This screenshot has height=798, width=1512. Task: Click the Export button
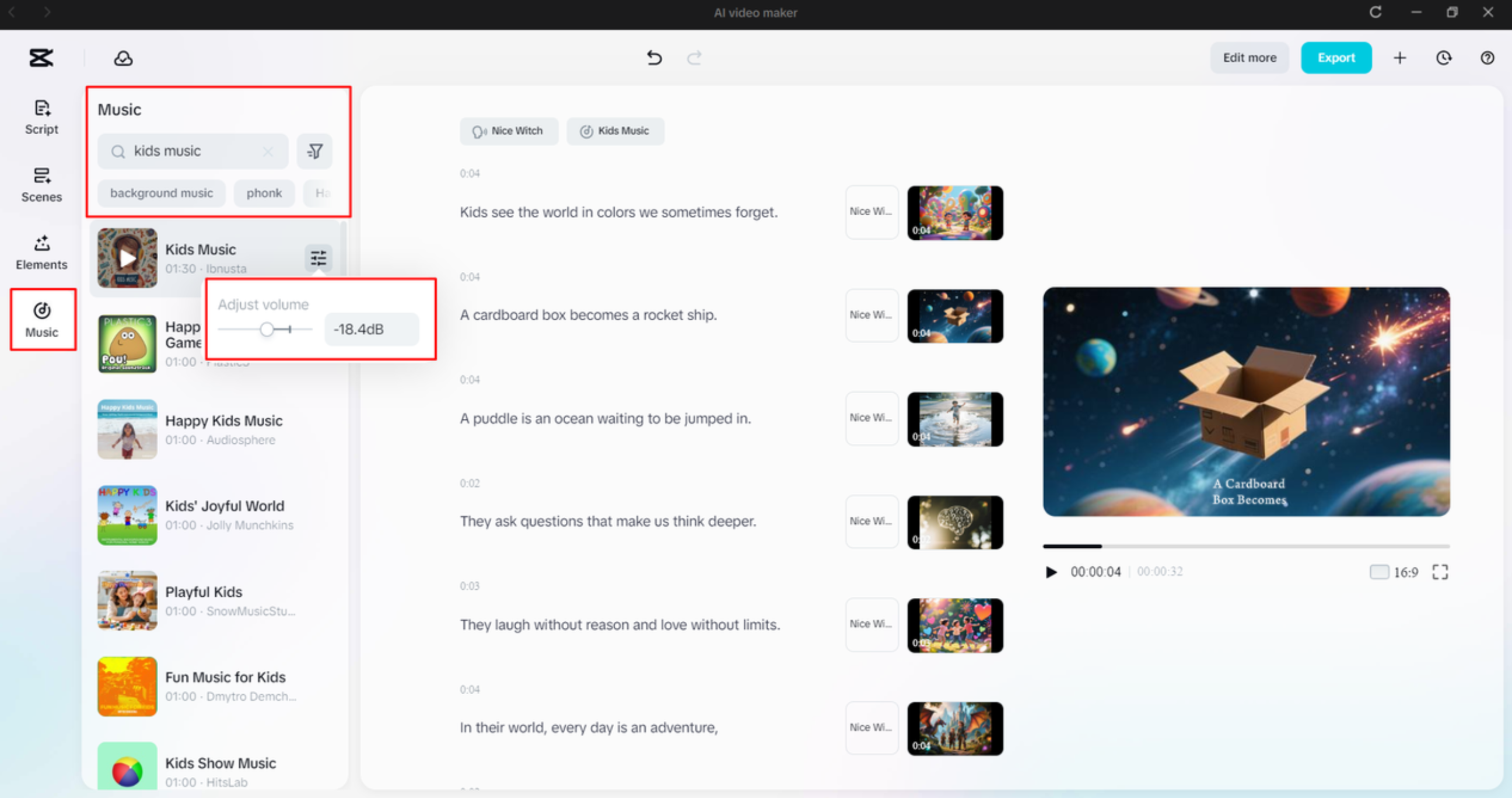click(1336, 58)
